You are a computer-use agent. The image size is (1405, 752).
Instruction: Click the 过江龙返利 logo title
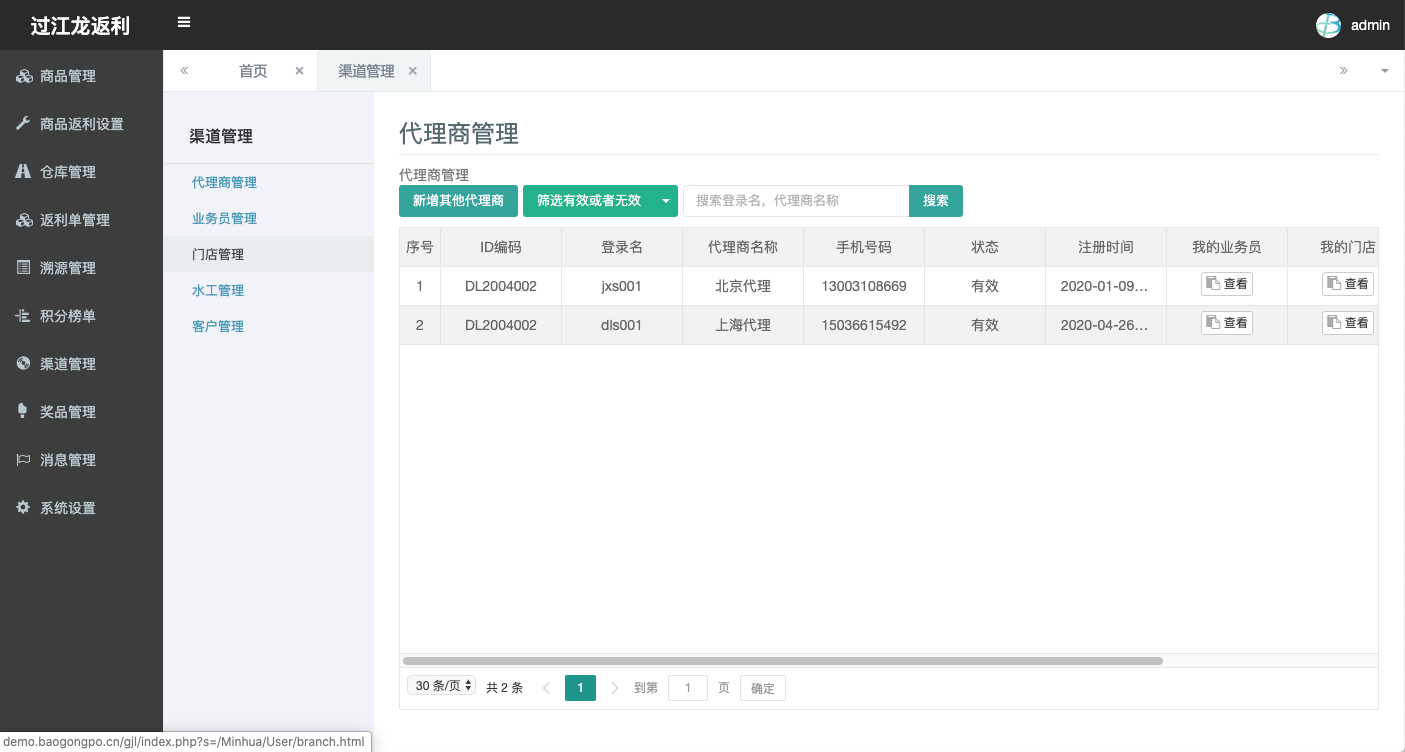(80, 26)
